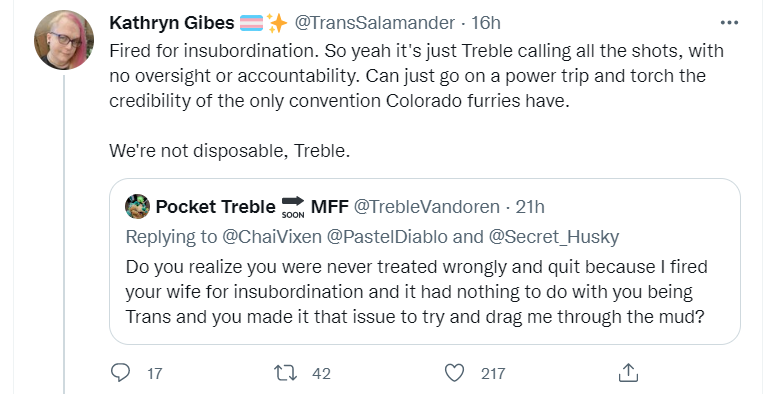Open the share upload icon
Viewport: 768px width, 394px height.
(x=627, y=373)
